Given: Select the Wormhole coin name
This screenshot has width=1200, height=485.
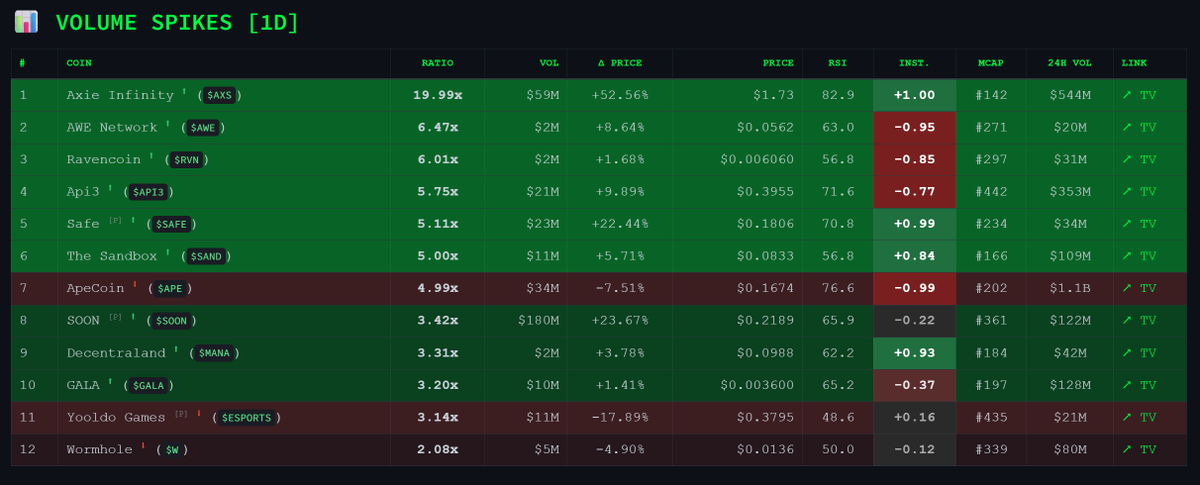Looking at the screenshot, I should (99, 449).
